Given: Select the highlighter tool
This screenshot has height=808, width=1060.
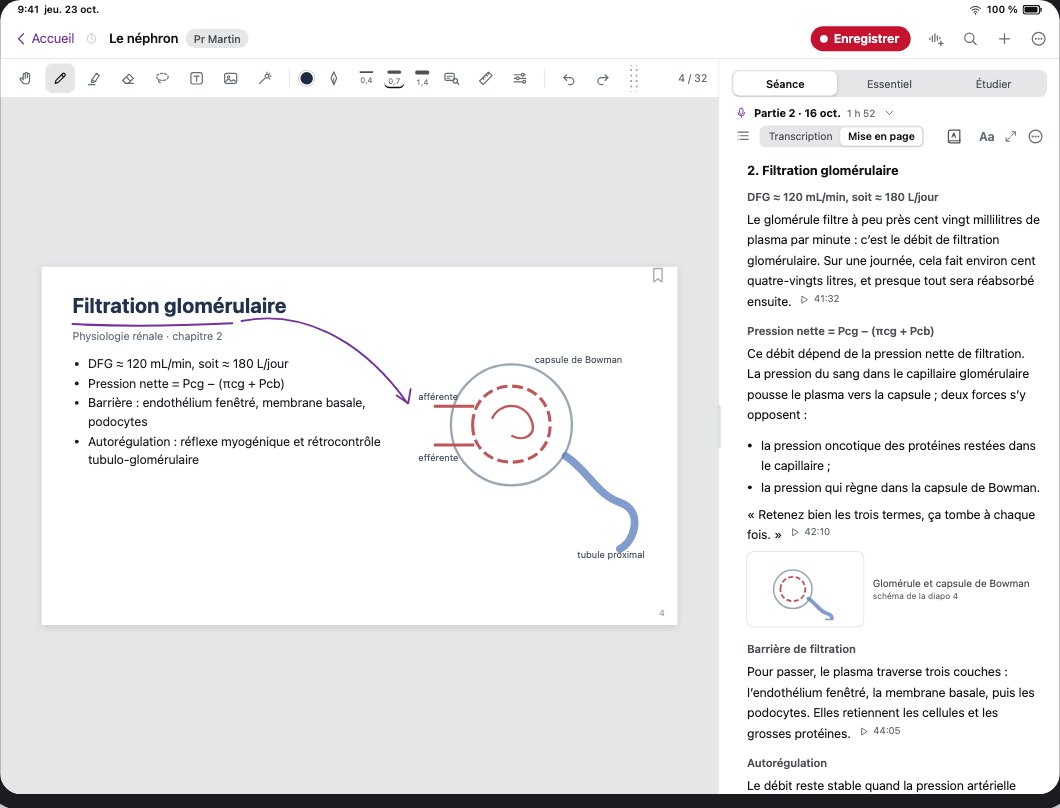Looking at the screenshot, I should point(94,78).
